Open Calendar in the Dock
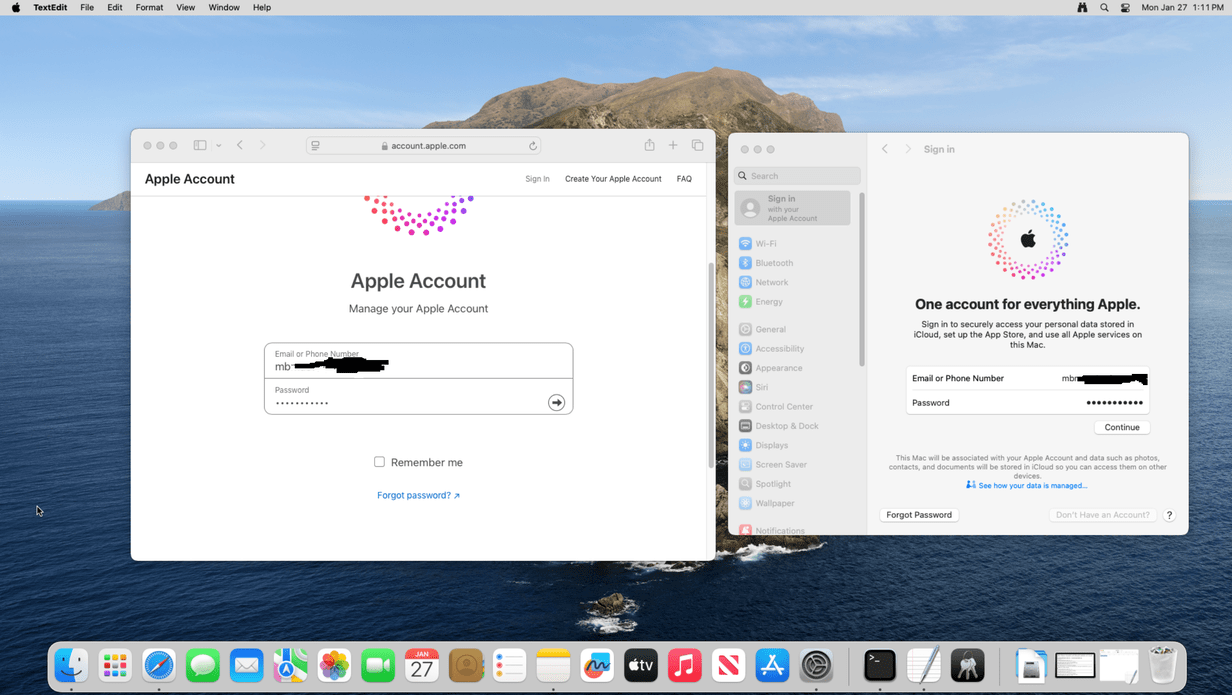The width and height of the screenshot is (1232, 695). pos(422,665)
